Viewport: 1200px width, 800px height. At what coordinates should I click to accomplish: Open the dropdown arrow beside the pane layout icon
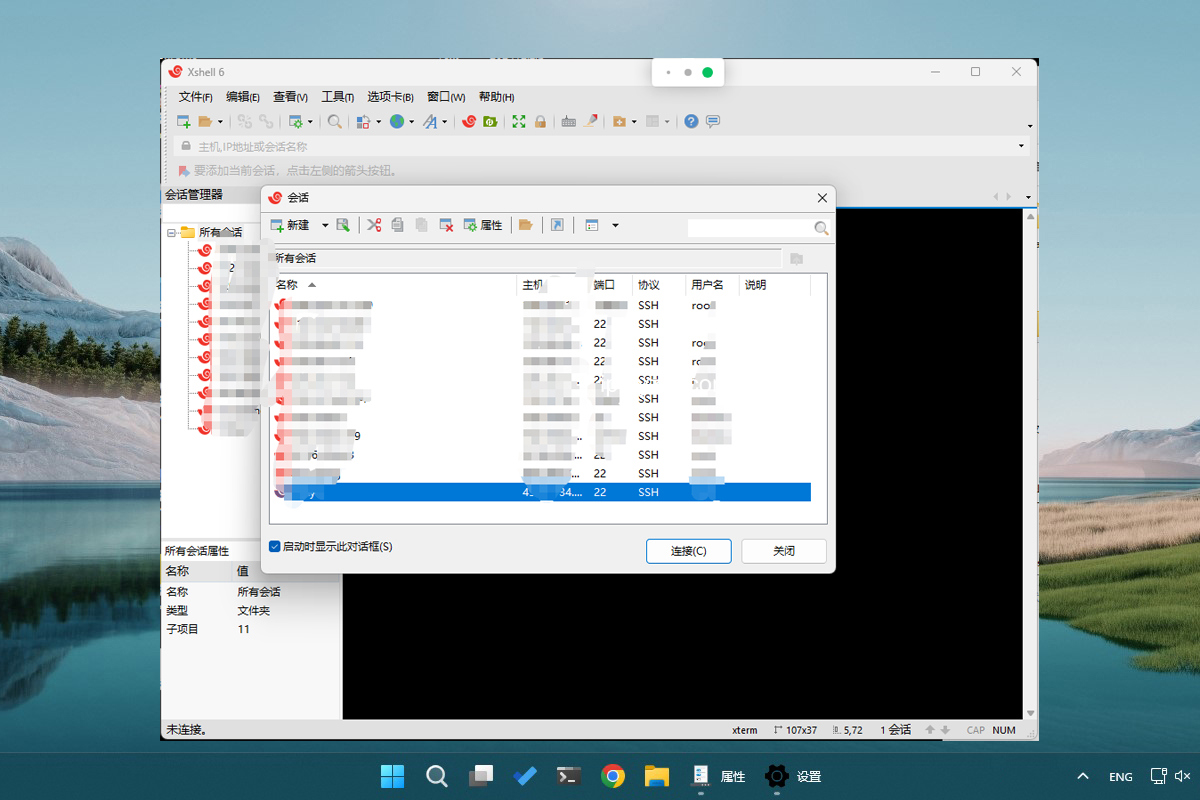click(x=667, y=122)
